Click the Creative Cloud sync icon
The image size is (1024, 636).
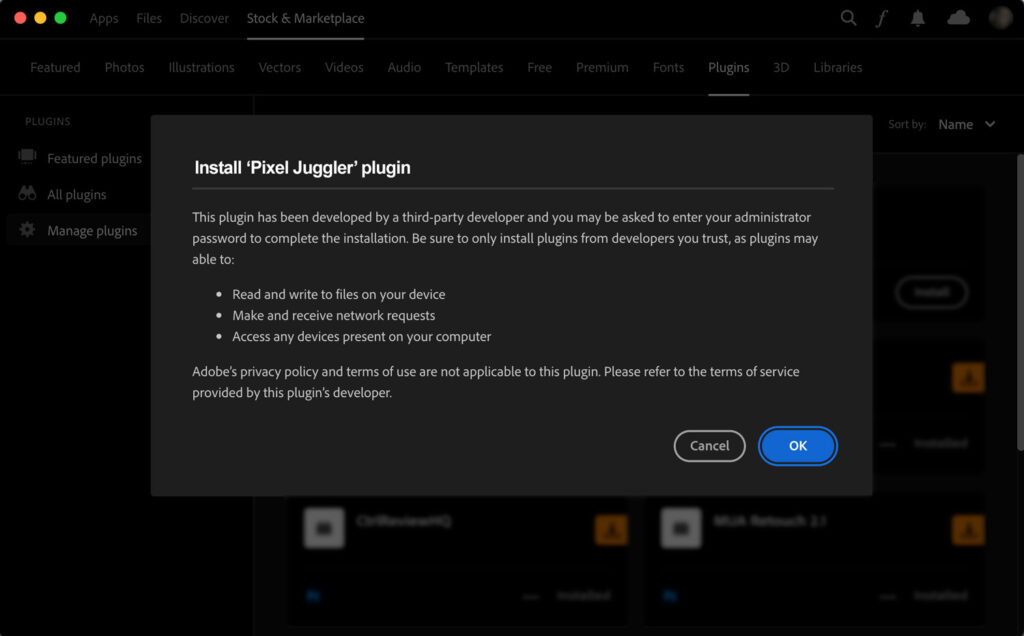[x=958, y=18]
